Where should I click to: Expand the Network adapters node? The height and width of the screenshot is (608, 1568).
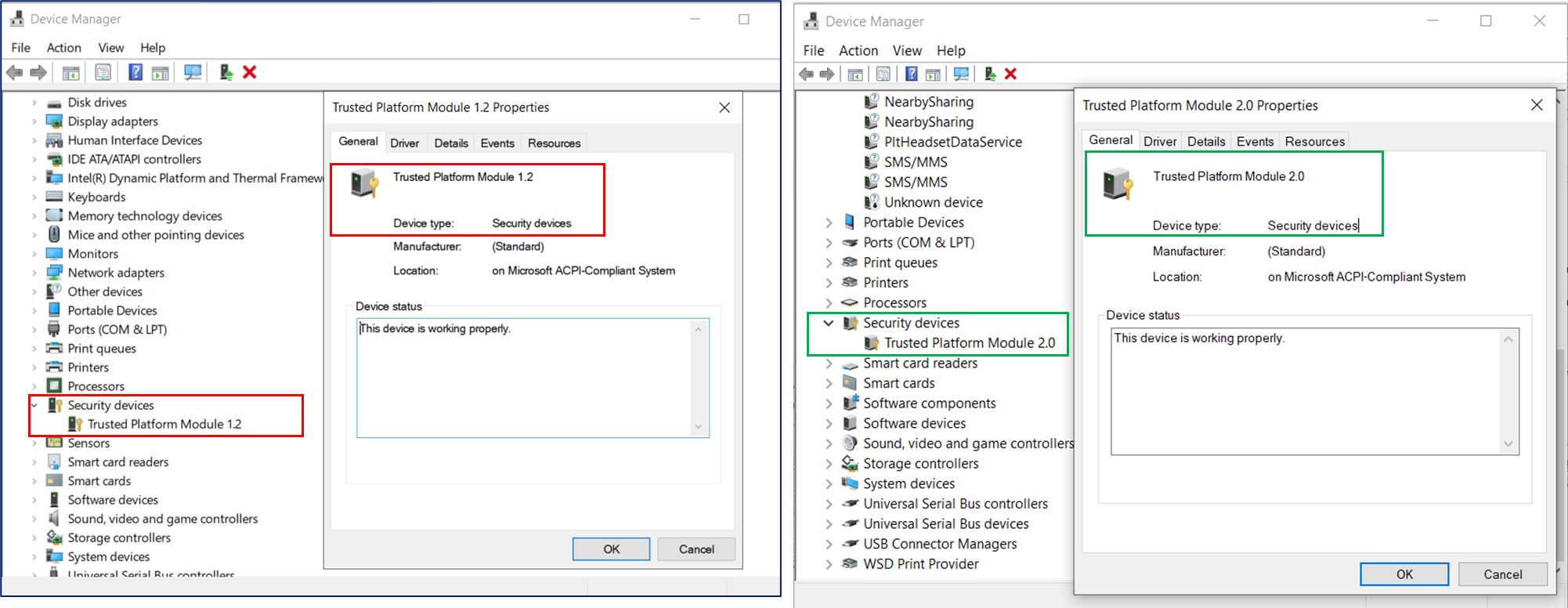pos(34,273)
